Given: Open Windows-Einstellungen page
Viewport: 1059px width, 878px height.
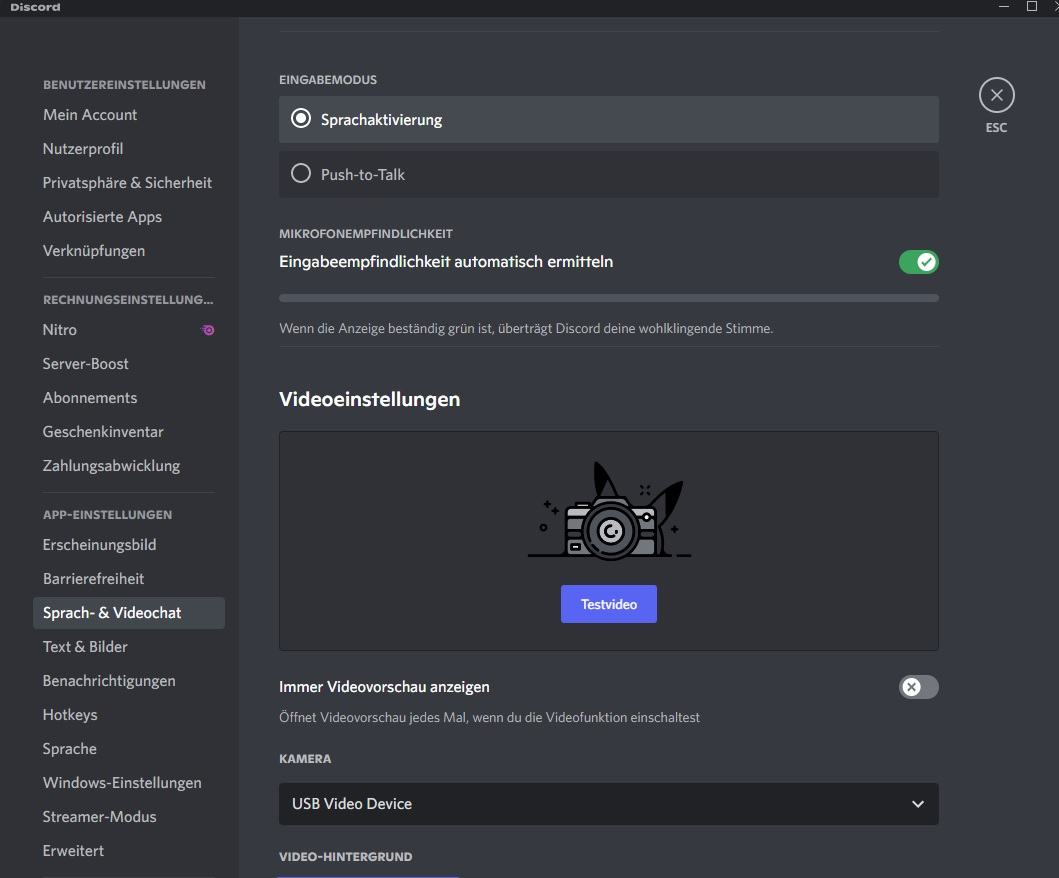Looking at the screenshot, I should 129,783.
